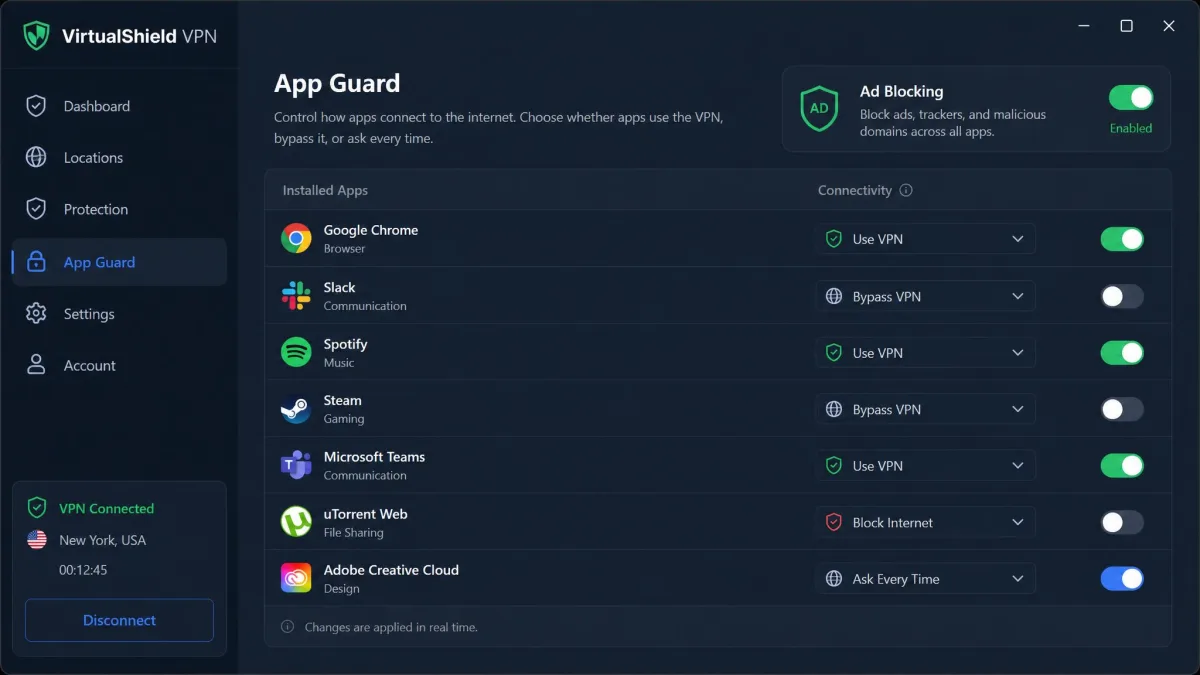
Task: Open the Protection page
Action: click(x=119, y=209)
